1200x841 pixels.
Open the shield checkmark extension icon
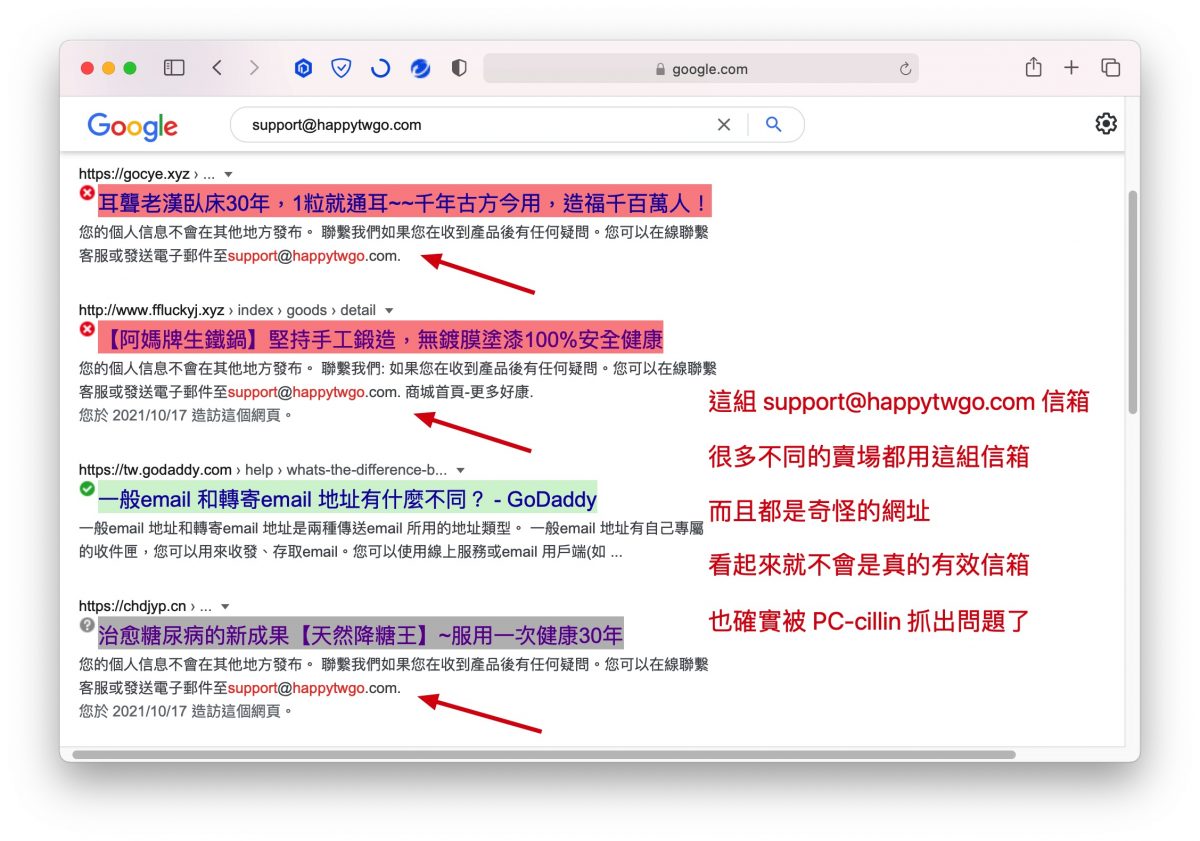click(342, 68)
